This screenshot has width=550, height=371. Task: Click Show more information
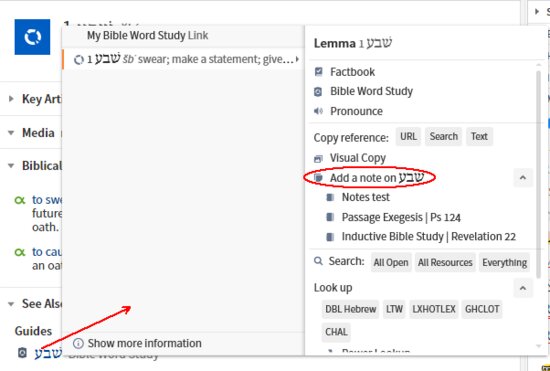tap(145, 343)
